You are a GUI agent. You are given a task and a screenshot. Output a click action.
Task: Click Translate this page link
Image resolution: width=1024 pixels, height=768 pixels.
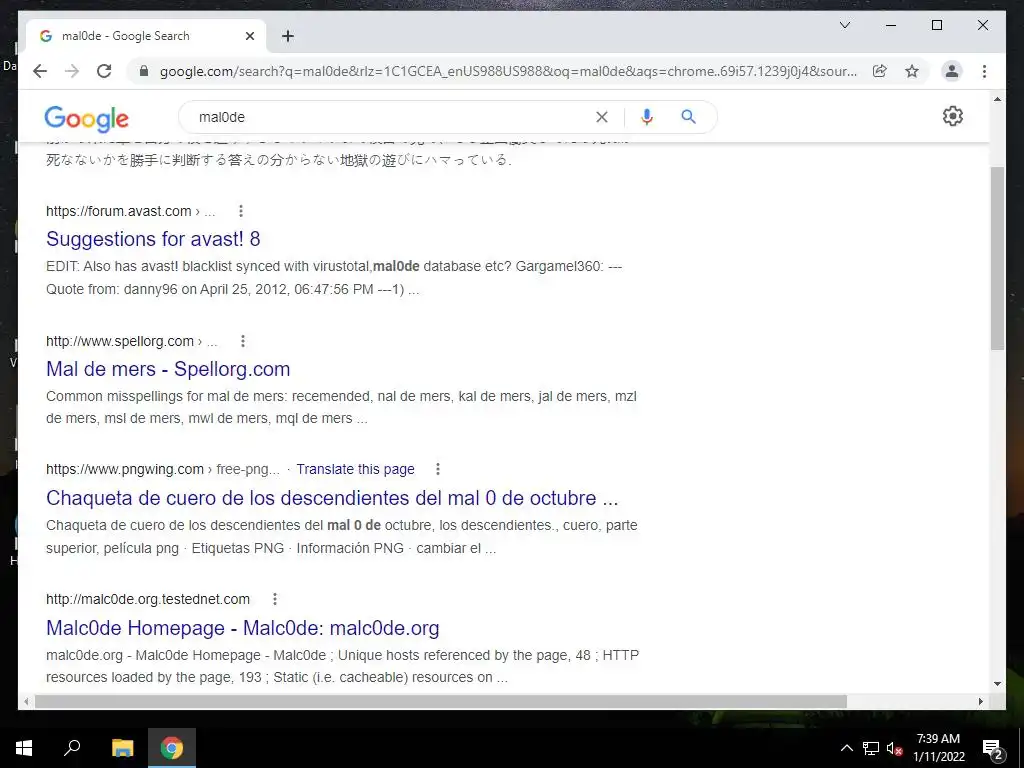pos(355,469)
